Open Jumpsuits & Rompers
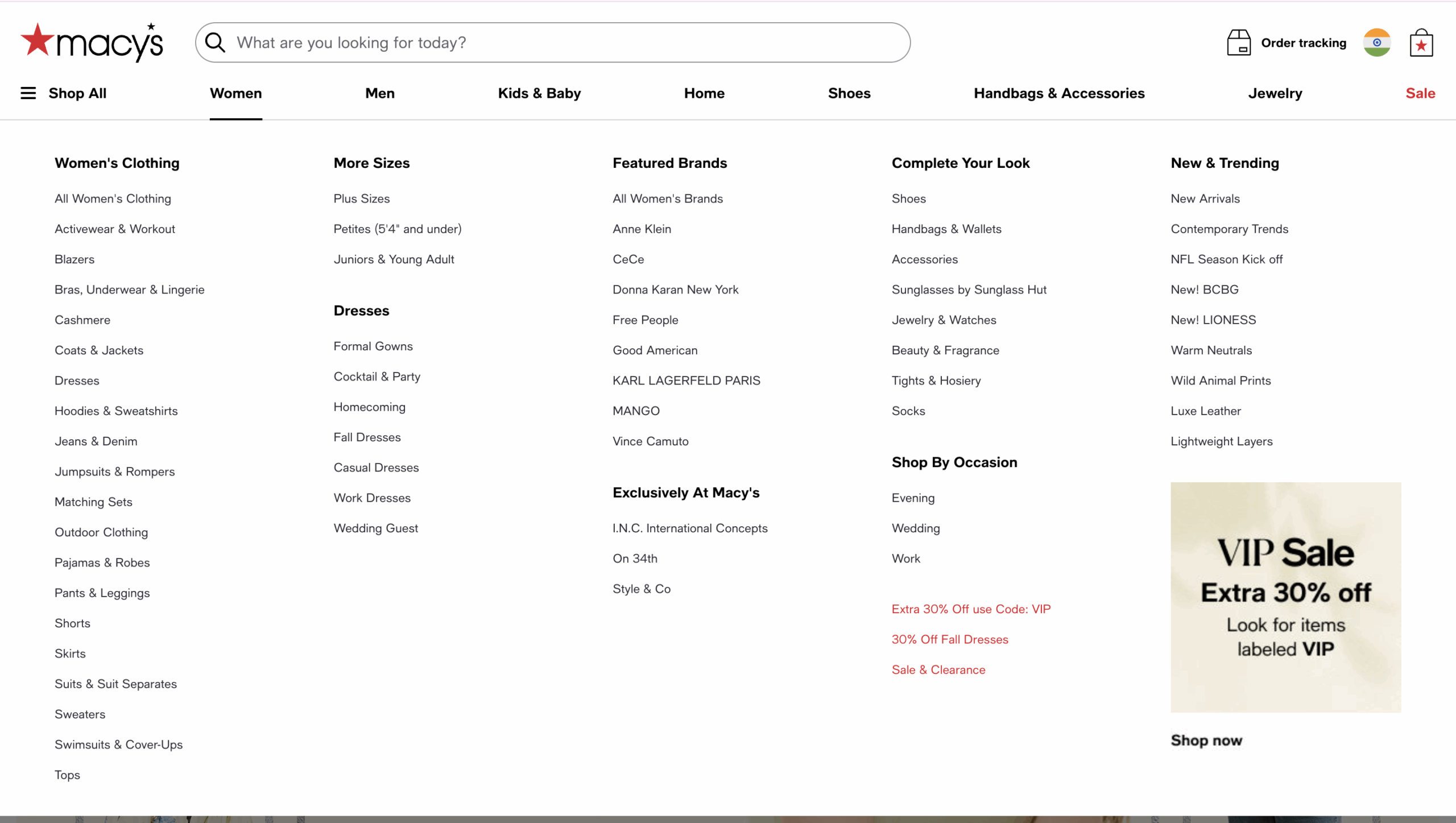 tap(115, 472)
